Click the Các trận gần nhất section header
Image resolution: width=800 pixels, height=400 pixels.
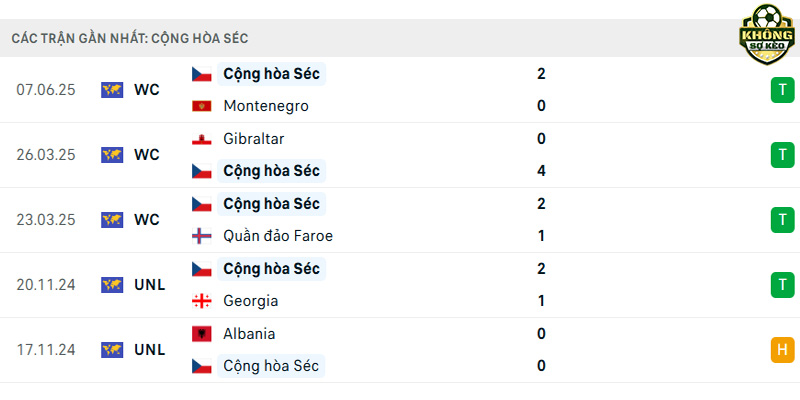[130, 38]
